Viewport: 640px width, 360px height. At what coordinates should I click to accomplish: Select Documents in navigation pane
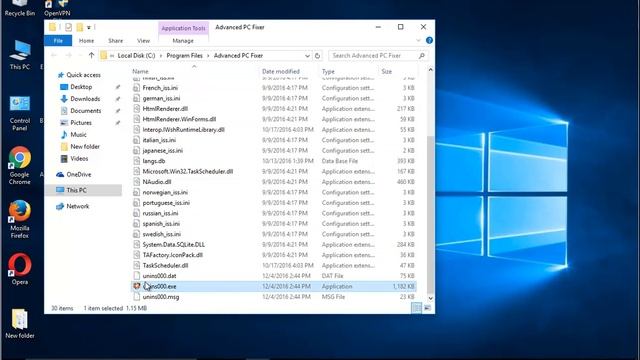[85, 111]
